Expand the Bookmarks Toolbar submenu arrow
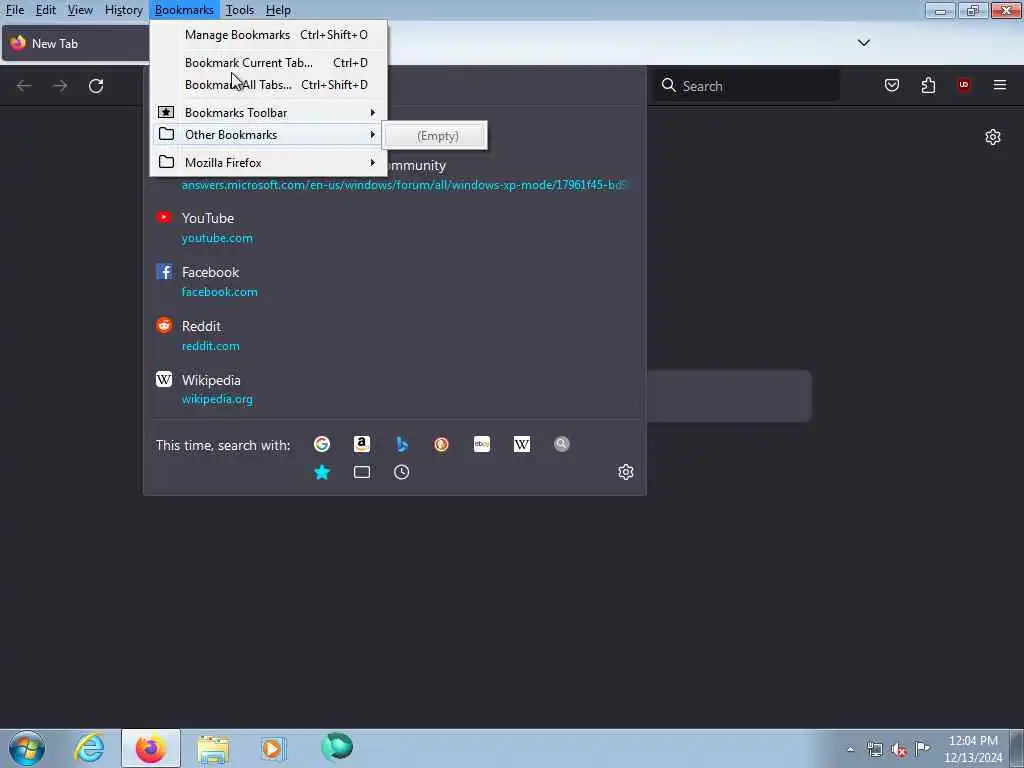Image resolution: width=1024 pixels, height=768 pixels. [372, 112]
